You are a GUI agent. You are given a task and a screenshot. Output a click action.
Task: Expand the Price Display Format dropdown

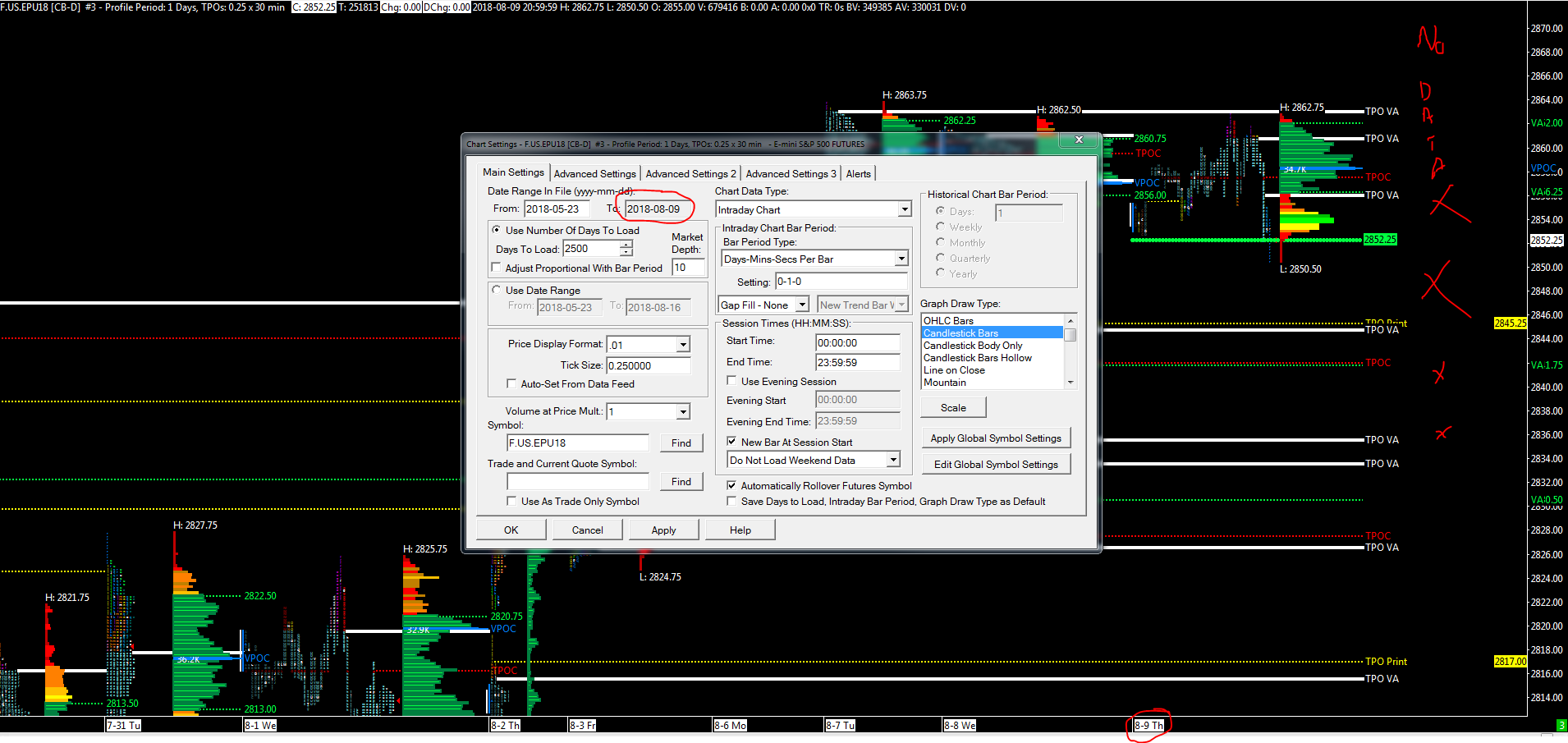click(x=682, y=345)
